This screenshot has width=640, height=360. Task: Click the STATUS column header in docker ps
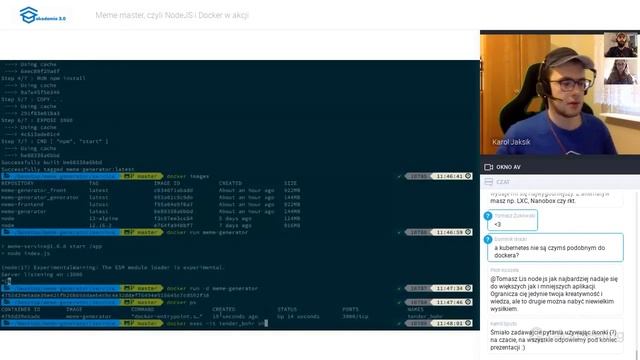[287, 309]
